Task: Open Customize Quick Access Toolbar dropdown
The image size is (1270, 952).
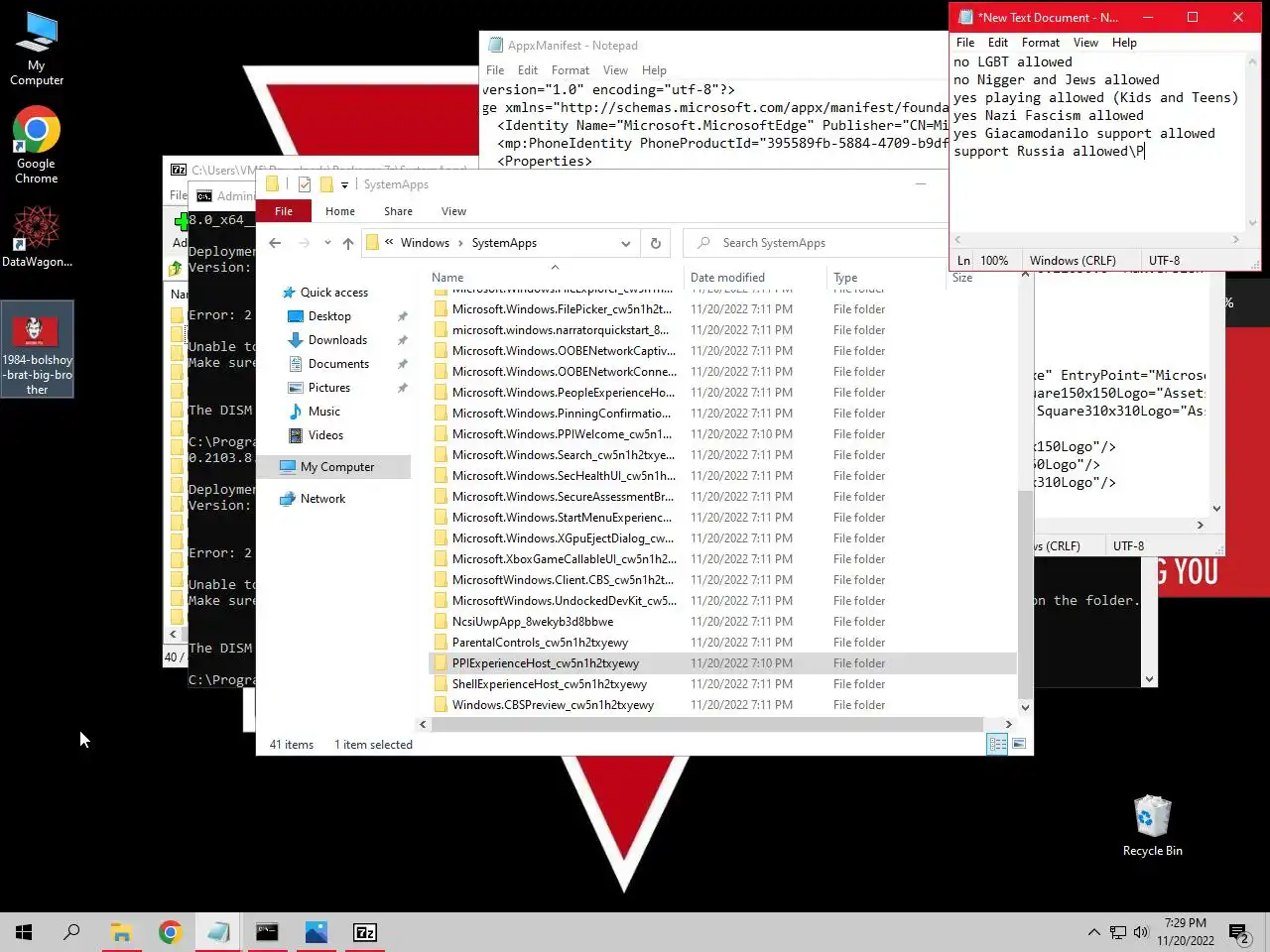Action: click(x=344, y=184)
